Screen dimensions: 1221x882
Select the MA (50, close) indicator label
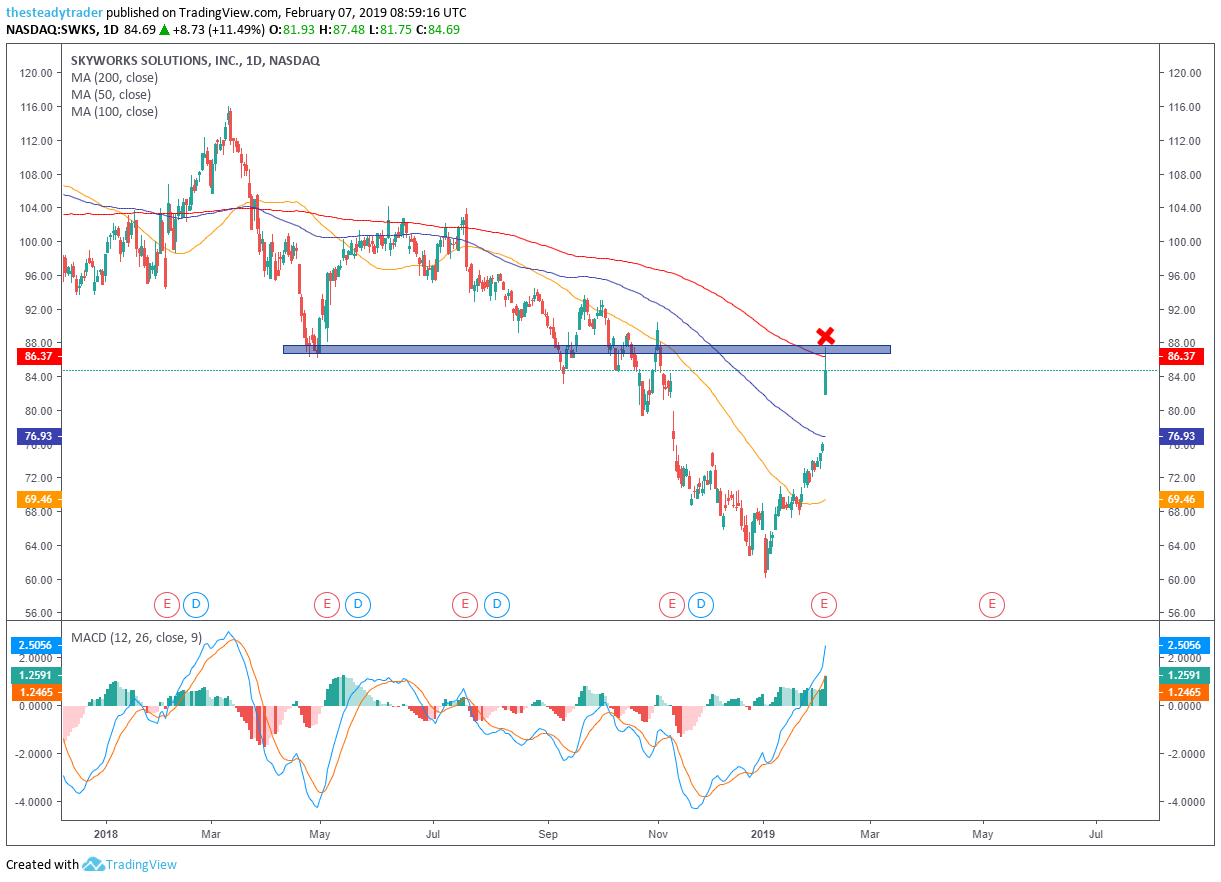coord(111,95)
